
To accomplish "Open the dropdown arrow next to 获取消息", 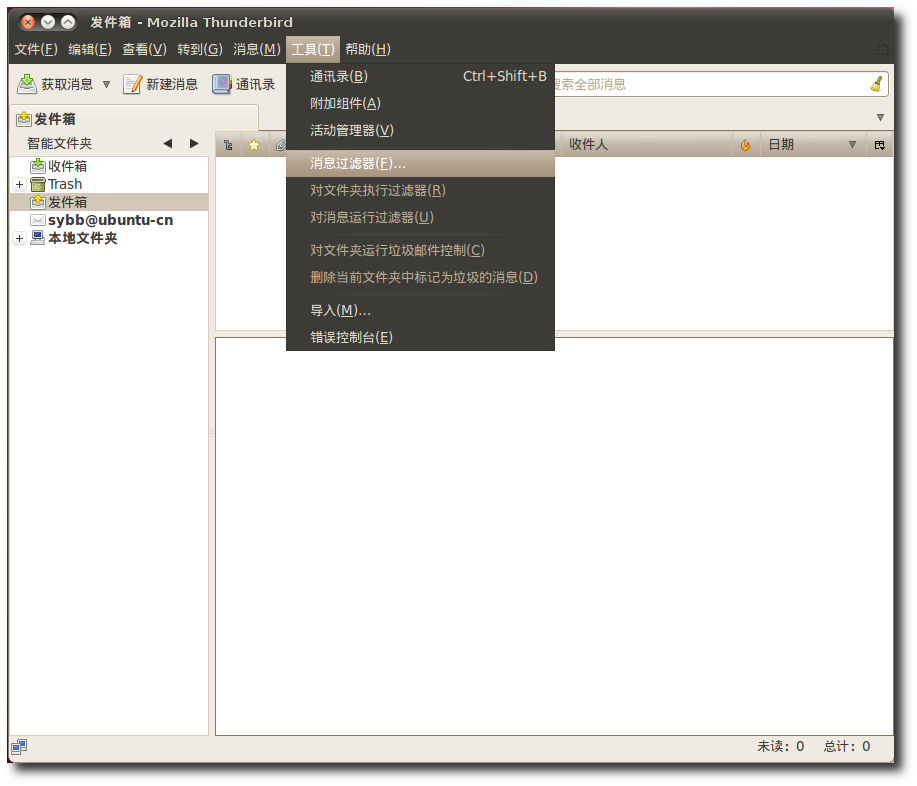I will pos(106,84).
